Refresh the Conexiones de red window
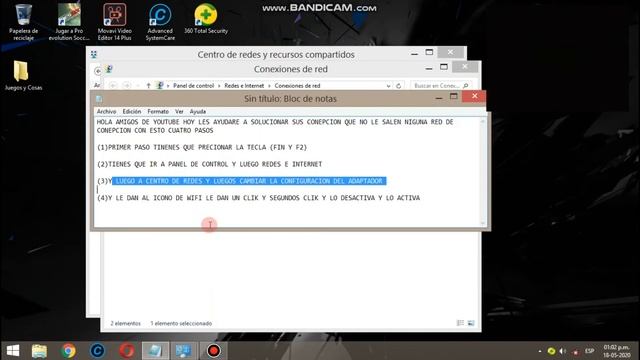640x360 pixels. point(398,86)
